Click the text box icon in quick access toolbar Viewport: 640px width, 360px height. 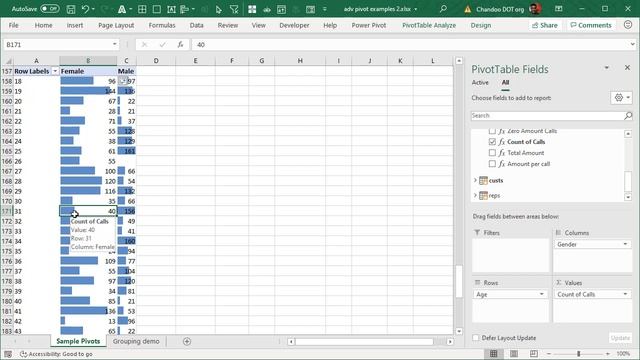(171, 9)
